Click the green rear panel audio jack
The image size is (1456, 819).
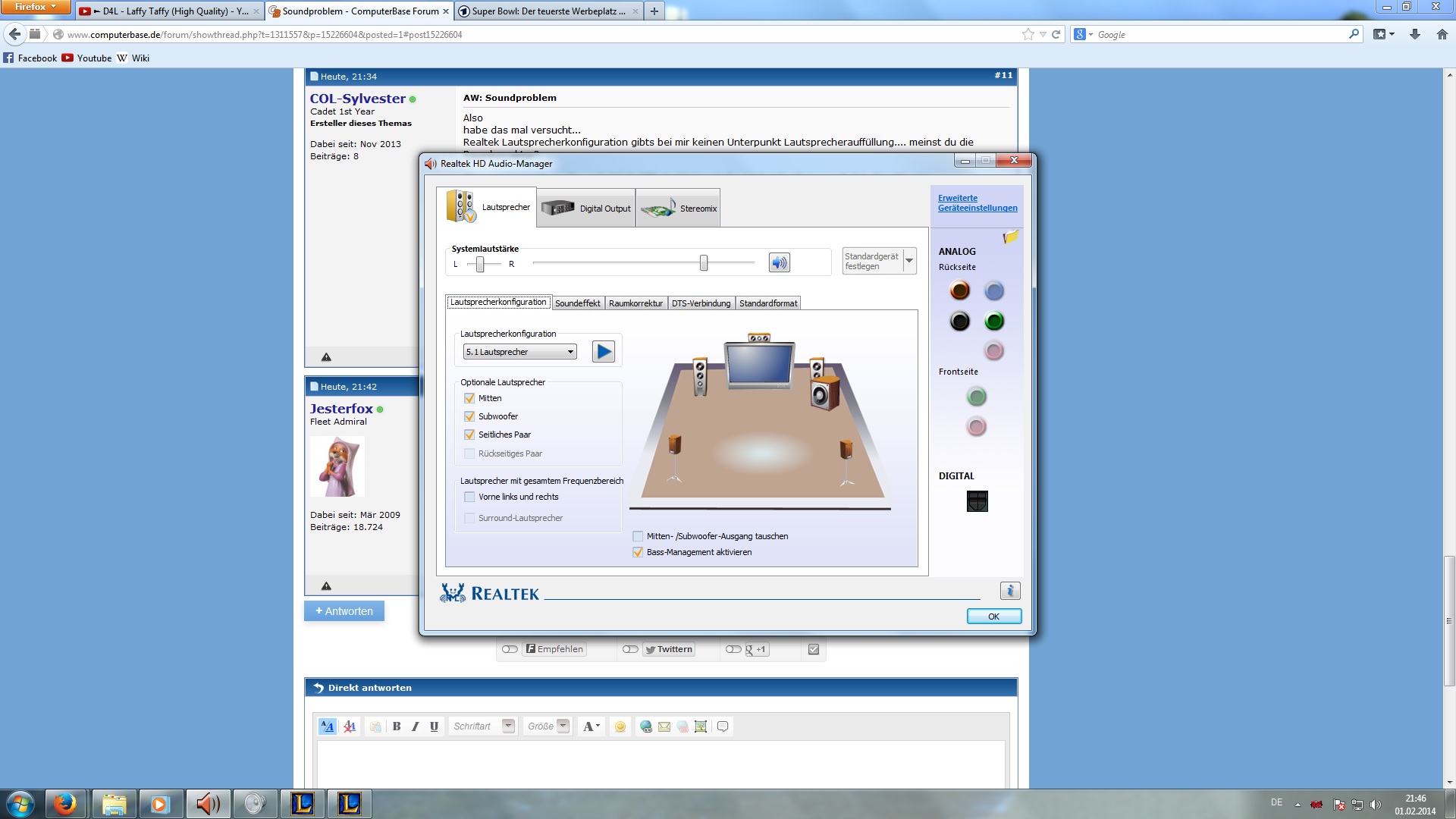tap(993, 321)
